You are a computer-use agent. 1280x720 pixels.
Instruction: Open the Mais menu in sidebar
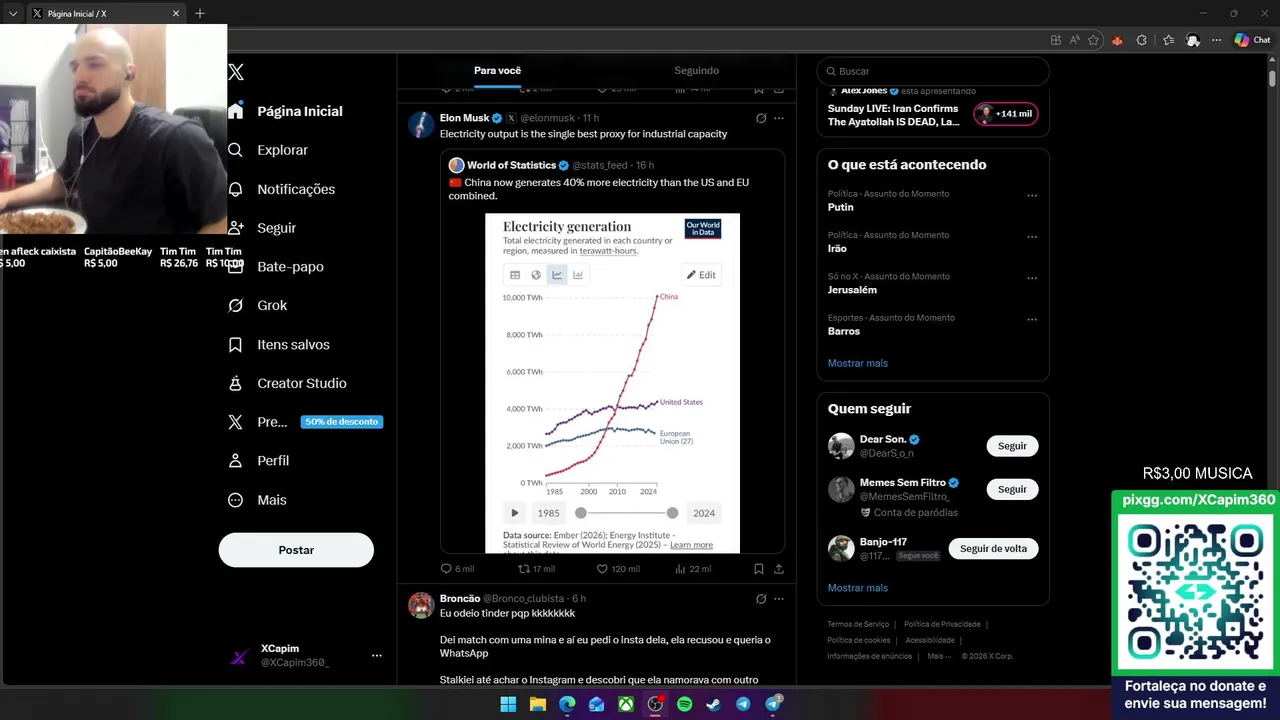[x=258, y=500]
